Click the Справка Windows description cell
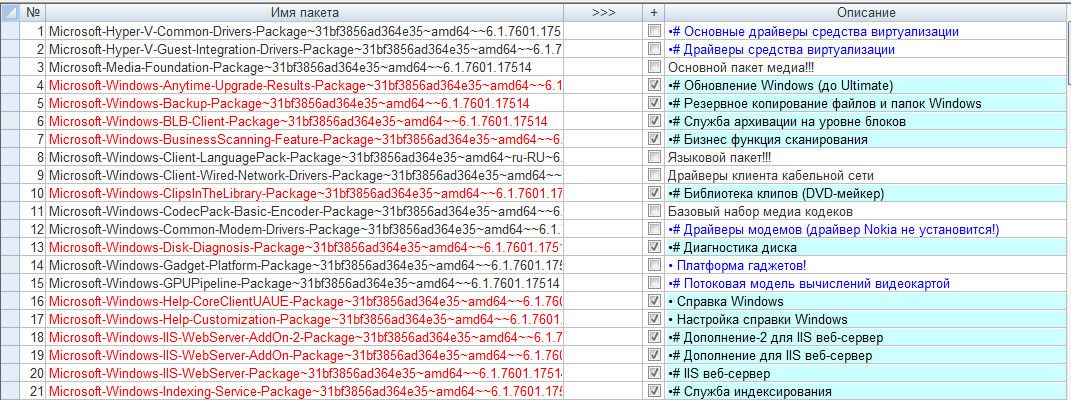Screen dimensions: 1071x400 [867, 301]
